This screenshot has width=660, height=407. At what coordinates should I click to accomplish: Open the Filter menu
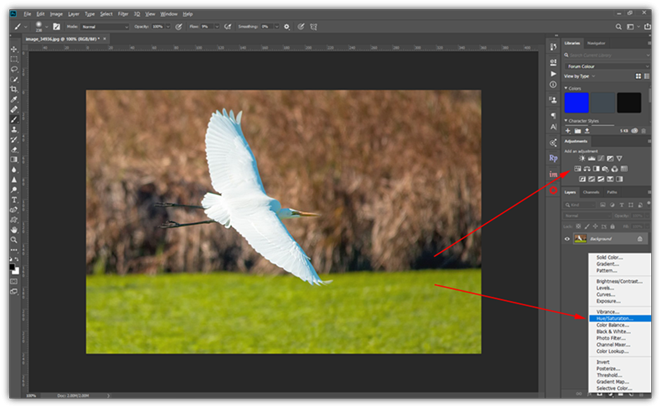pos(123,14)
